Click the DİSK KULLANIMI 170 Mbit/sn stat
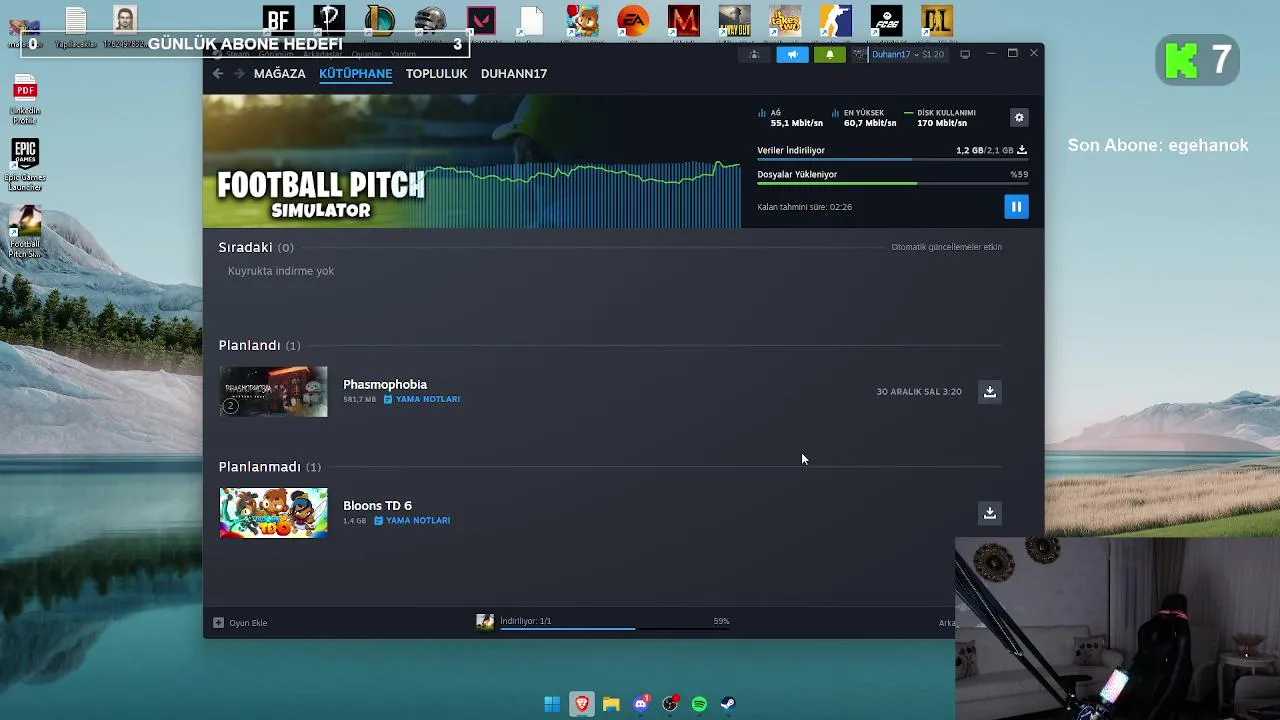This screenshot has height=720, width=1280. tap(940, 118)
